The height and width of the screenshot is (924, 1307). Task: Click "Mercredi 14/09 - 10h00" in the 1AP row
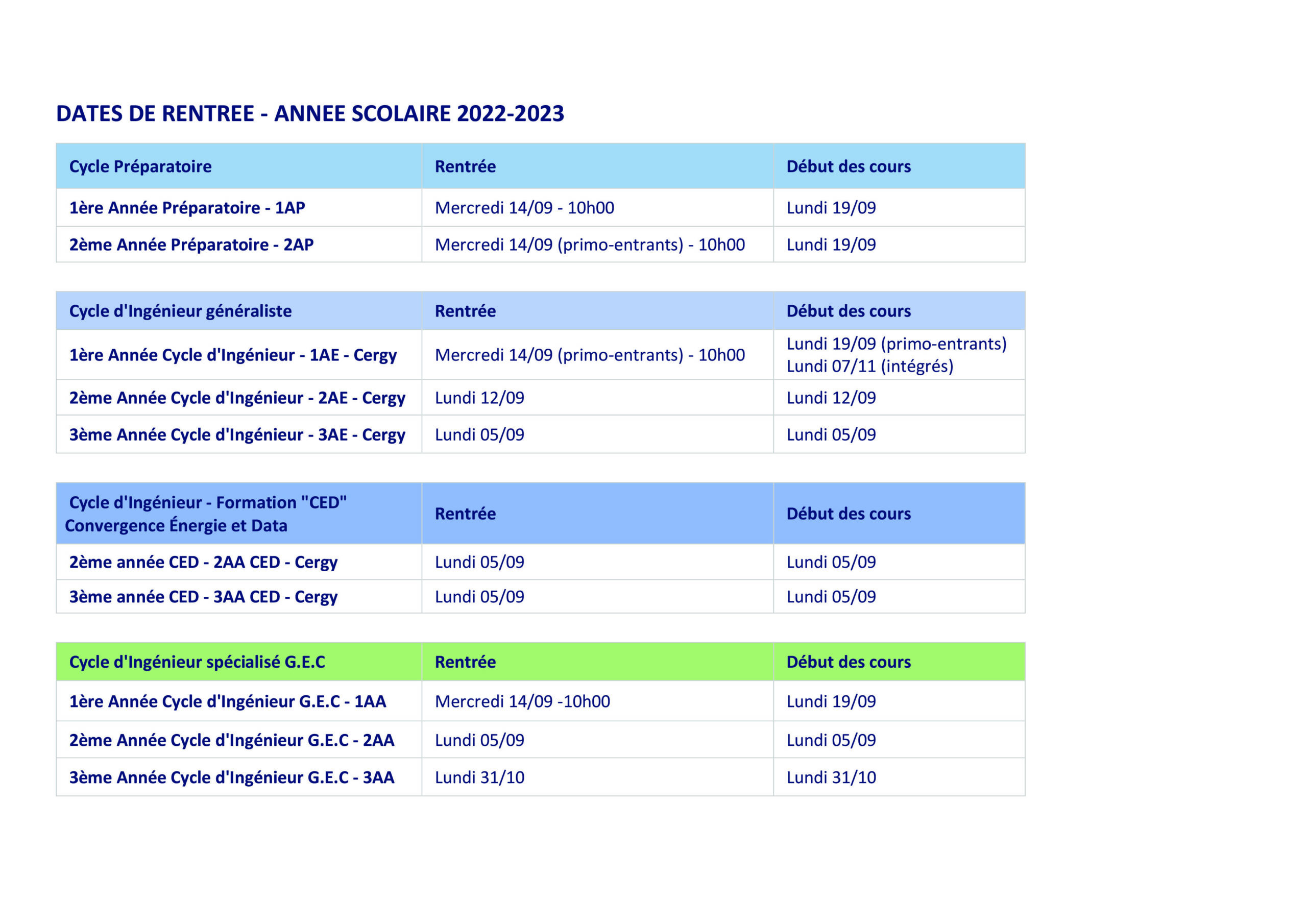pos(524,208)
